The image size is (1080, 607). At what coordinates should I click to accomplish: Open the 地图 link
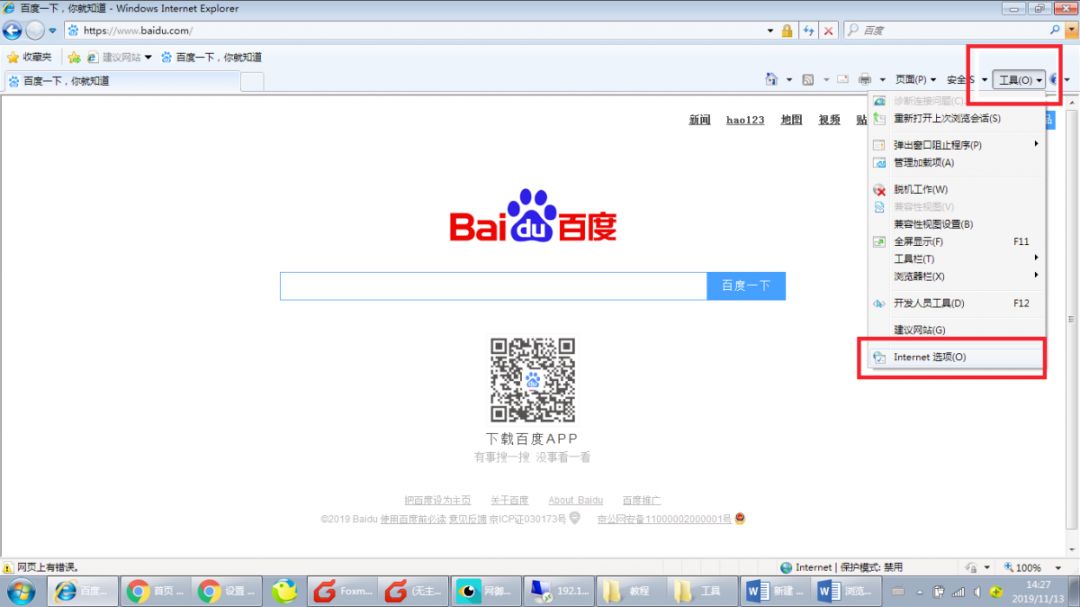click(791, 120)
